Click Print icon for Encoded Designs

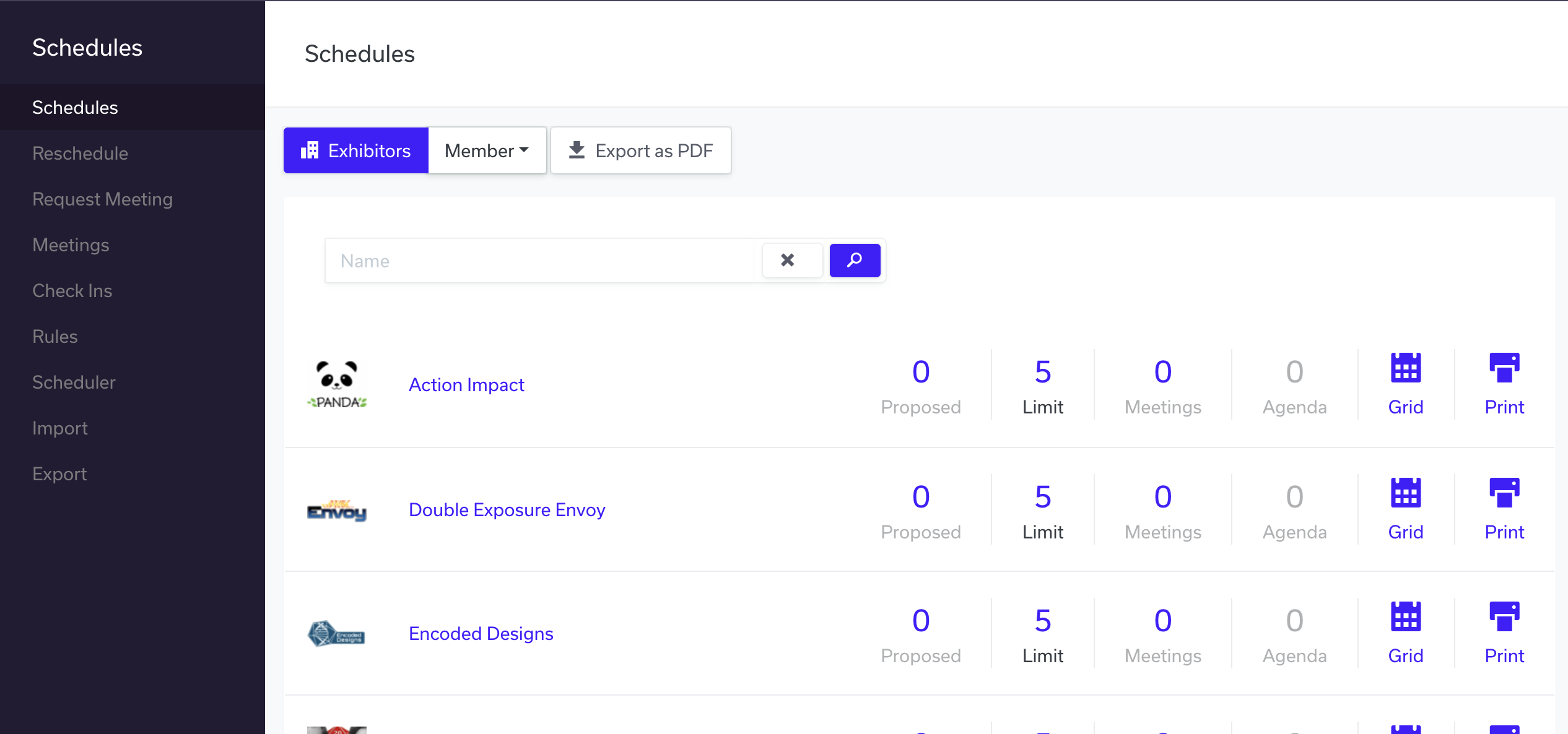[x=1504, y=617]
